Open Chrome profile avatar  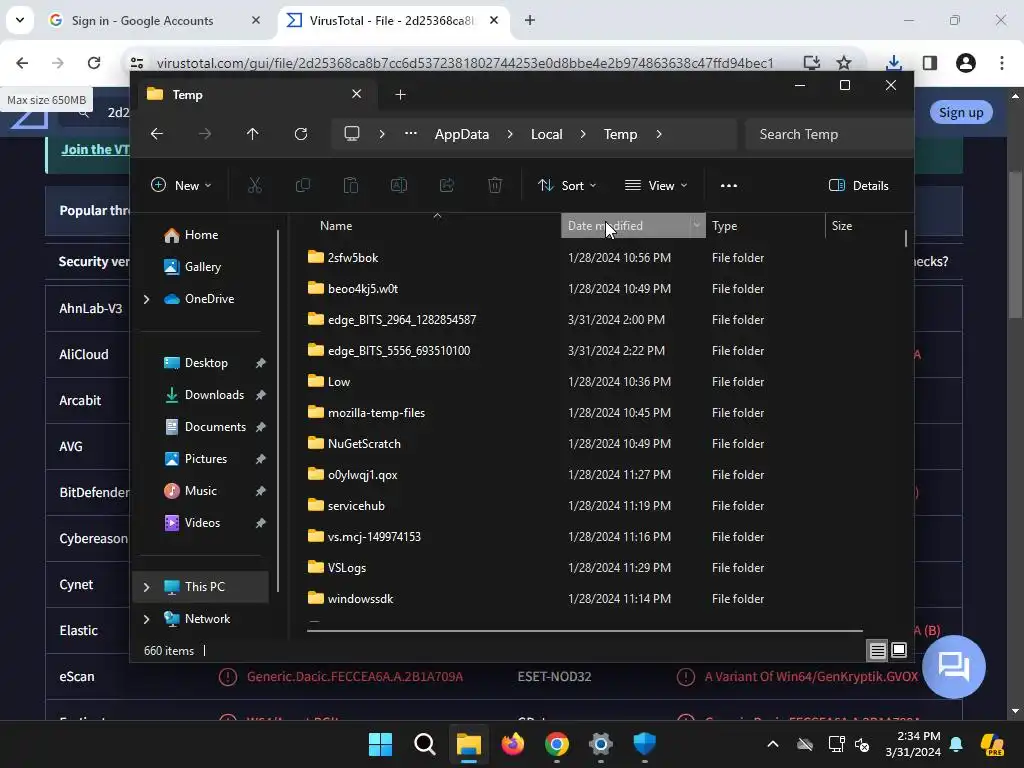click(966, 63)
